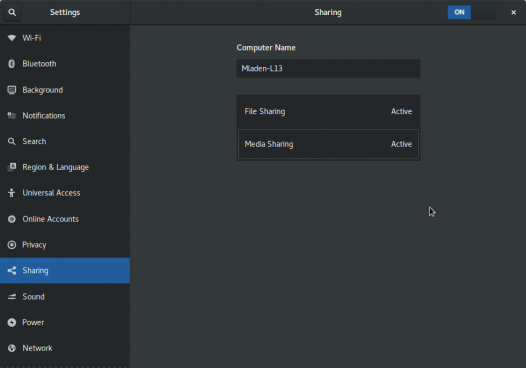526x368 pixels.
Task: Open Media Sharing options row
Action: (328, 144)
